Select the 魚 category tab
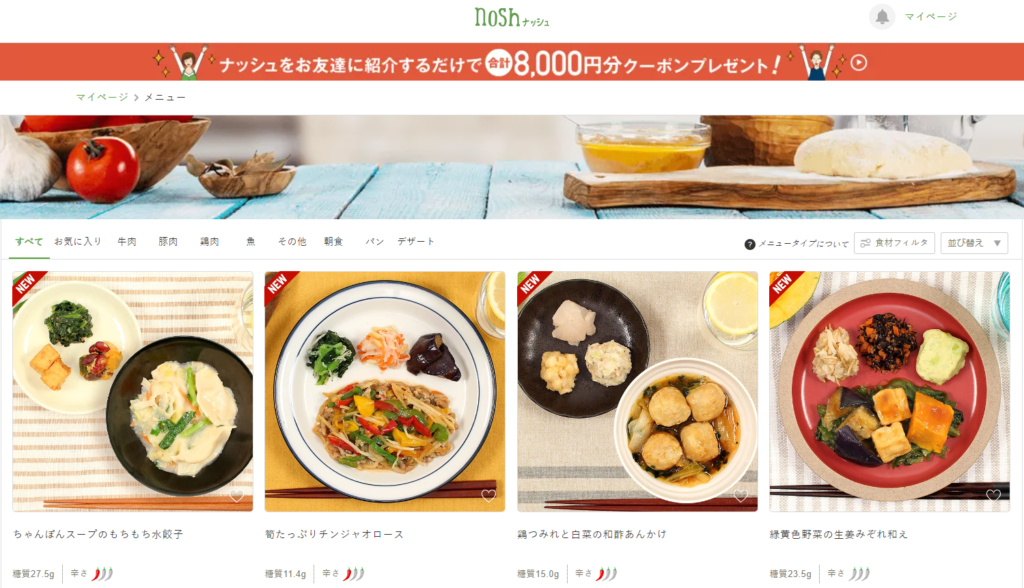1024x588 pixels. [251, 241]
